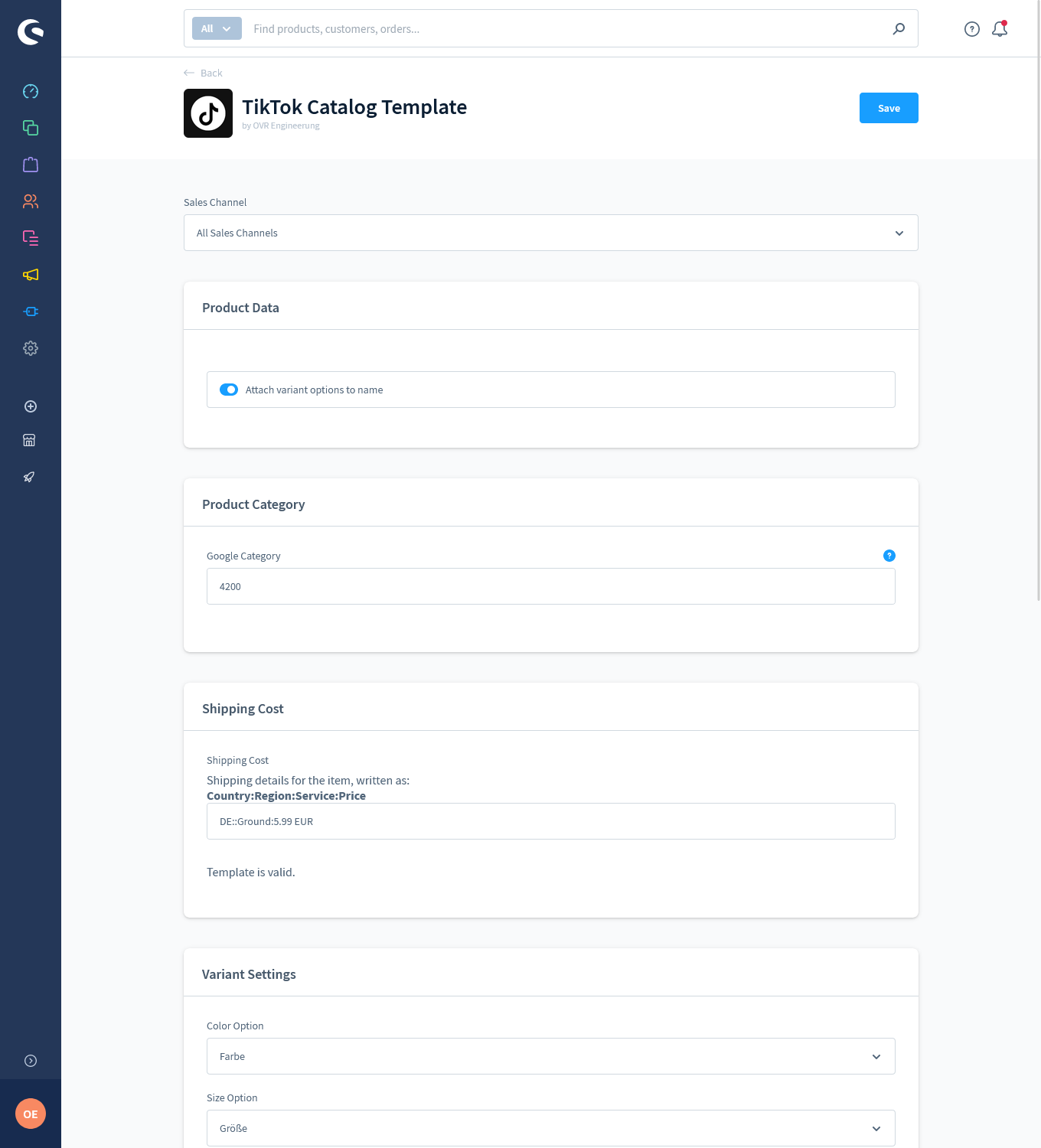Open the Size Option dropdown
The width and height of the screenshot is (1041, 1148).
click(551, 1128)
